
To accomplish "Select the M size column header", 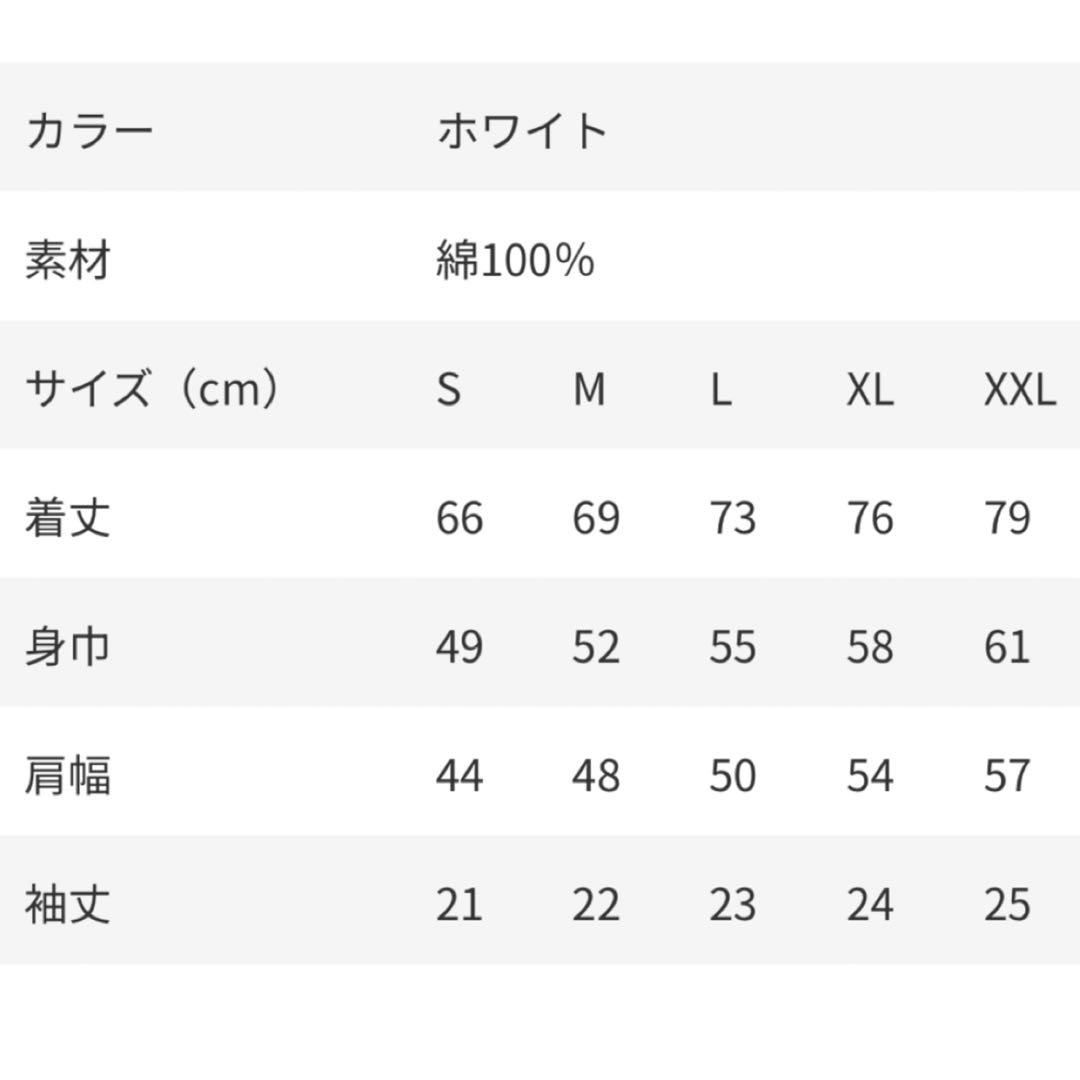I will click(x=589, y=390).
